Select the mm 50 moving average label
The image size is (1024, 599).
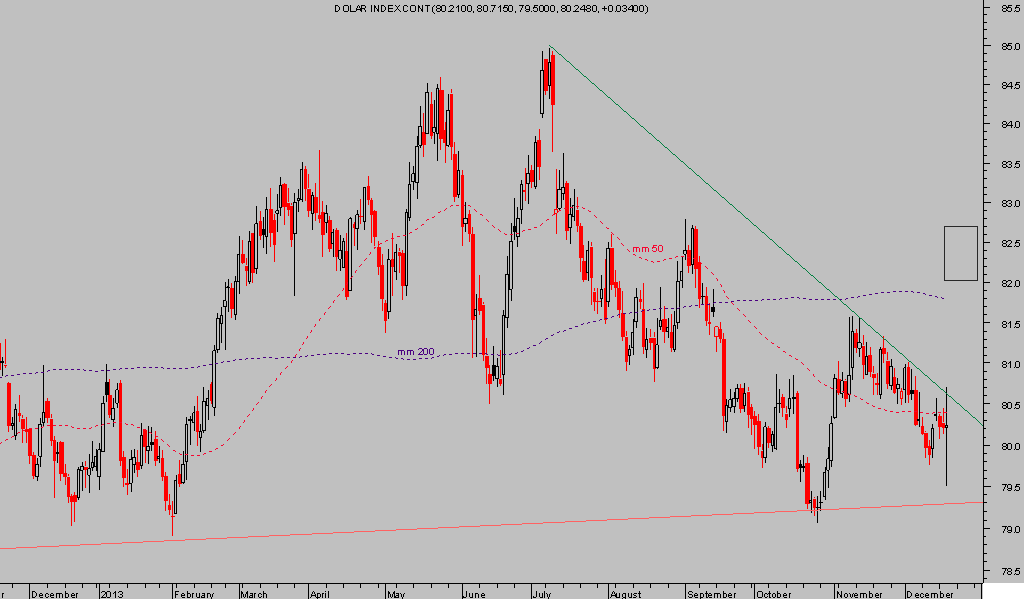pos(647,248)
